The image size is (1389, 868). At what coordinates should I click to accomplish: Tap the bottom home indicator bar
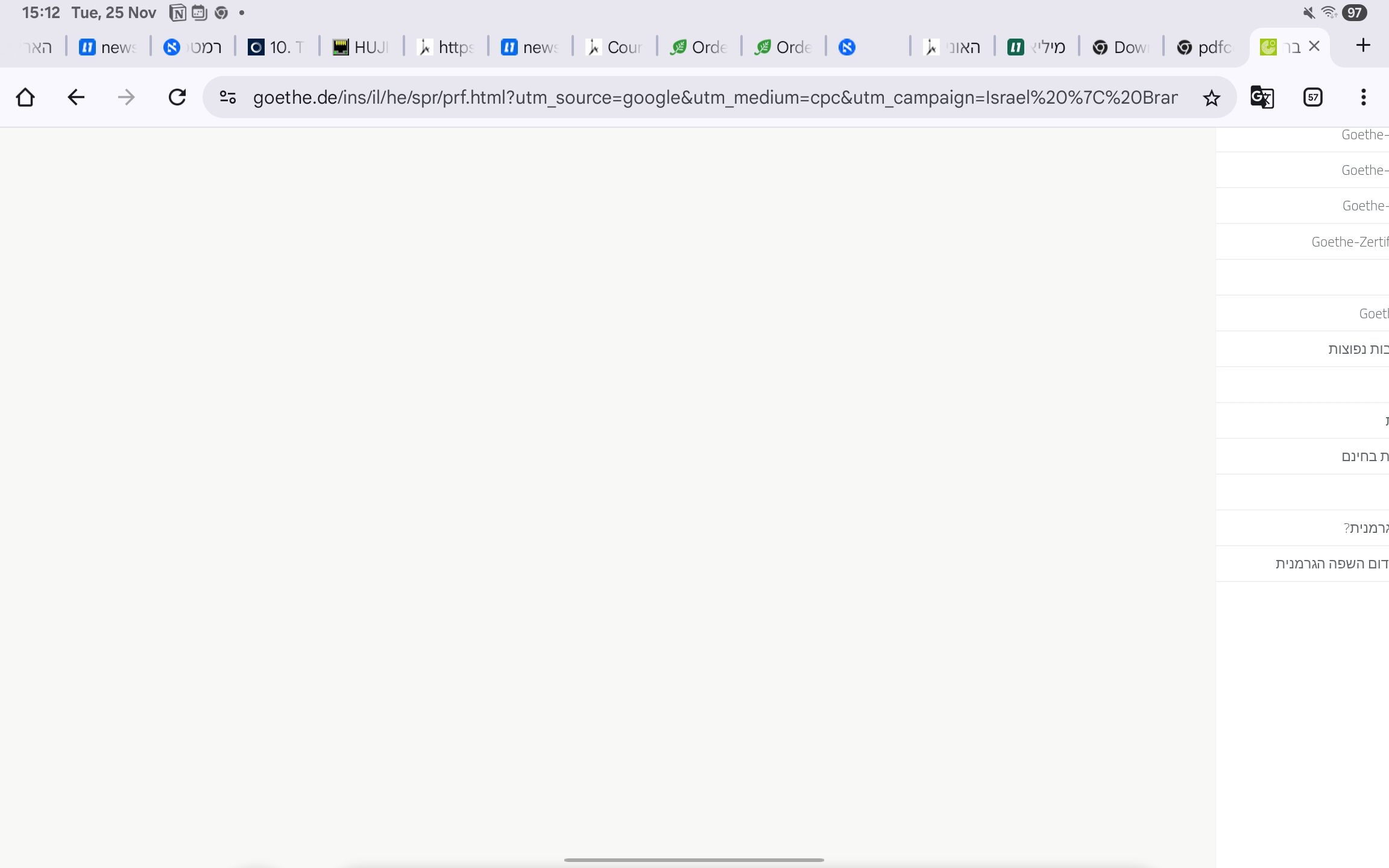(694, 860)
